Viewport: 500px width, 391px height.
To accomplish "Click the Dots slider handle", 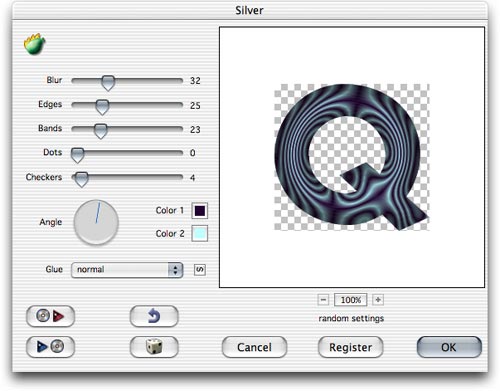I will click(77, 155).
